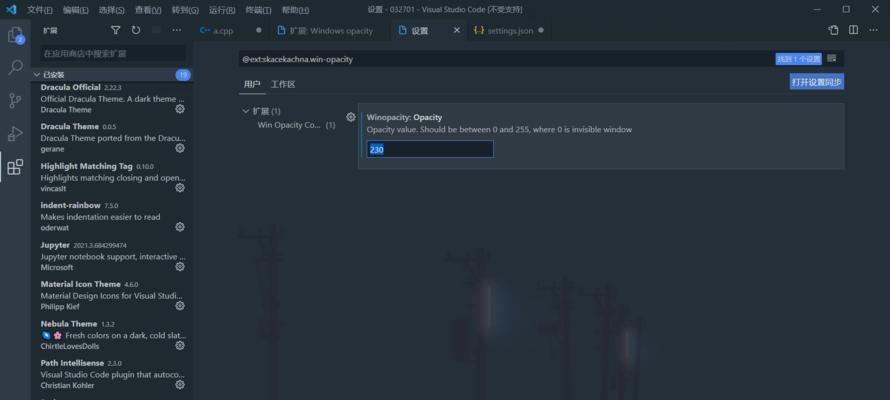
Task: Open the indent-rainbow extension entry
Action: (112, 216)
